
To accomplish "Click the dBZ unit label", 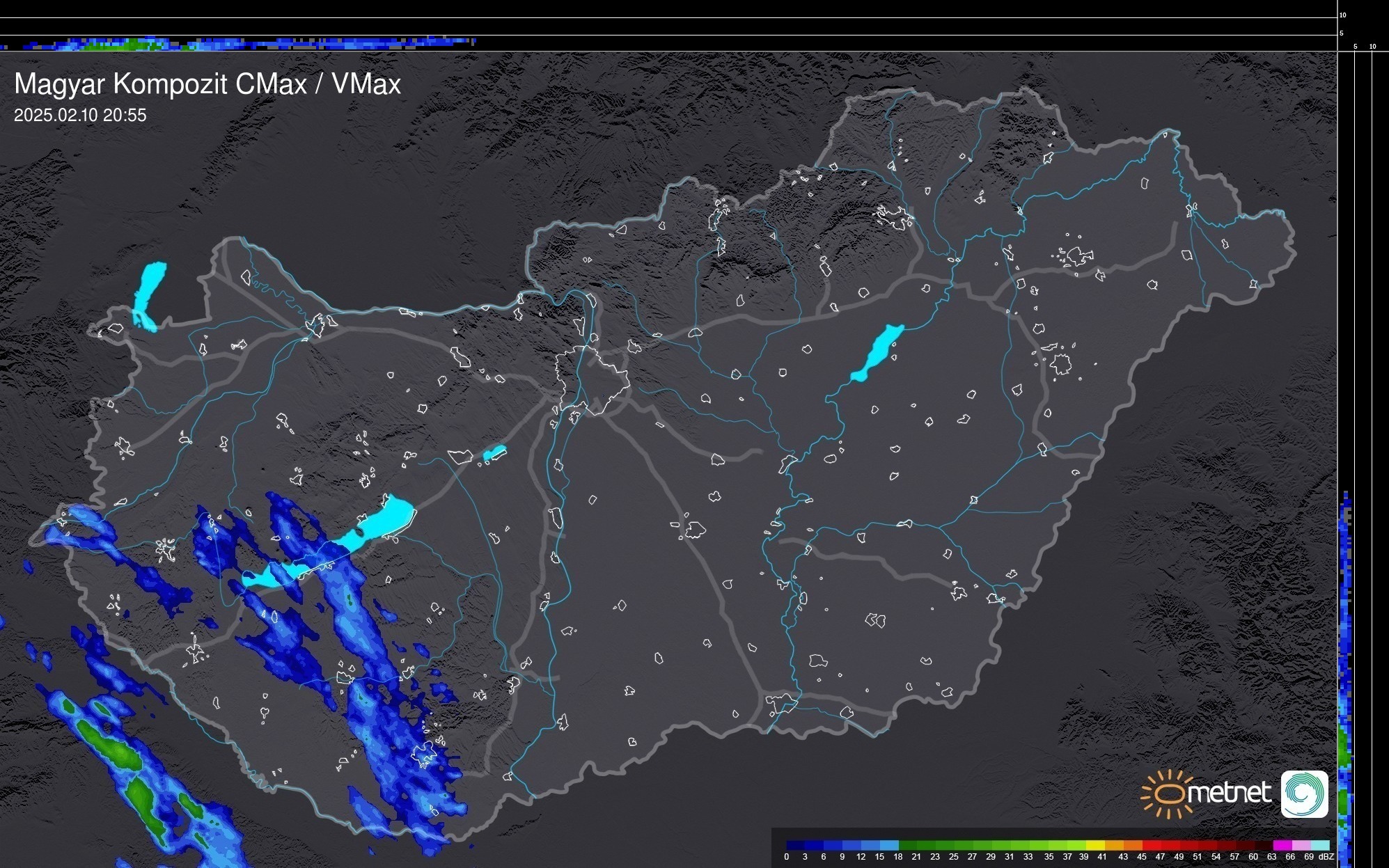I will [x=1326, y=857].
